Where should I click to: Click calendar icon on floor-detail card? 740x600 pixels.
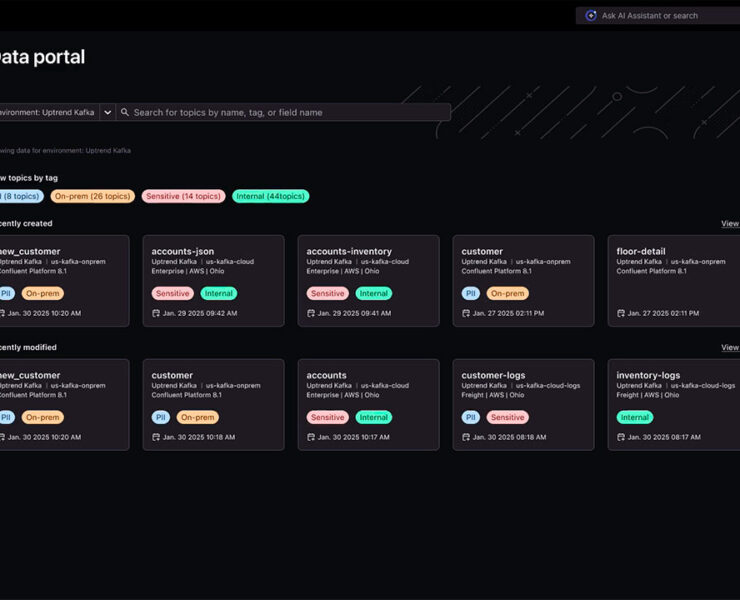click(621, 313)
